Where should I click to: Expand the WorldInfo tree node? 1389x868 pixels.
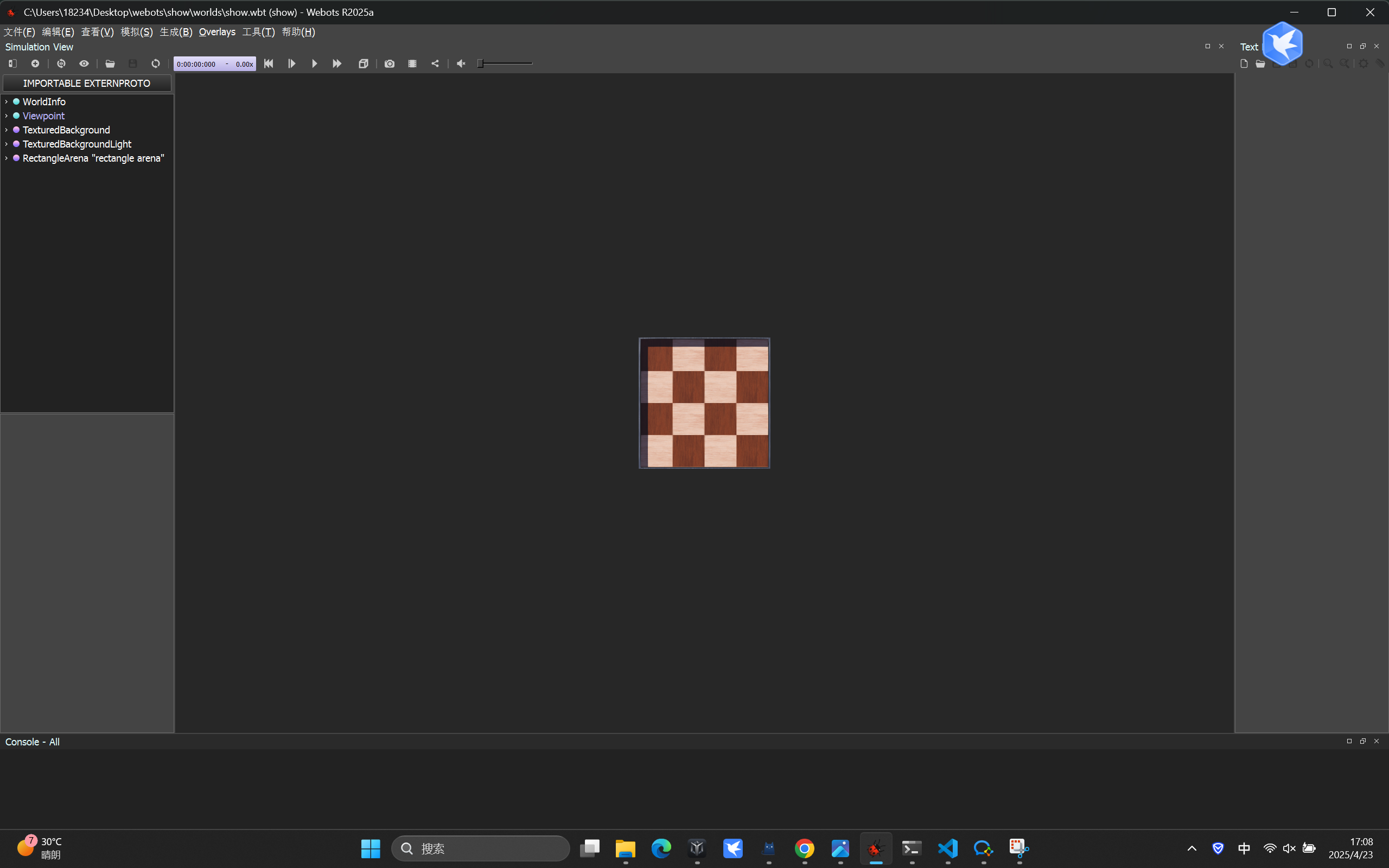[7, 101]
